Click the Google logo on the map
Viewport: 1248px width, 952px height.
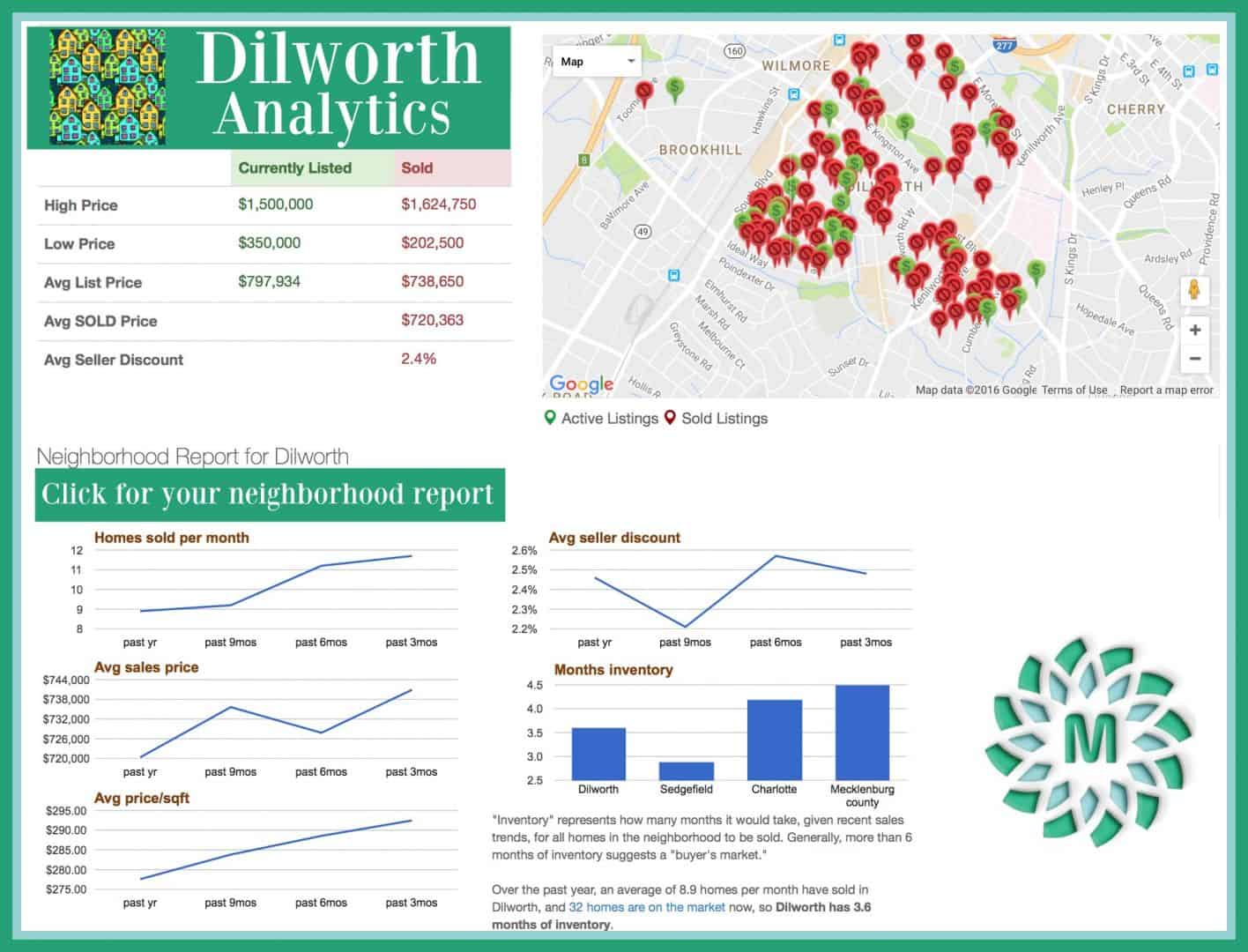coord(583,383)
